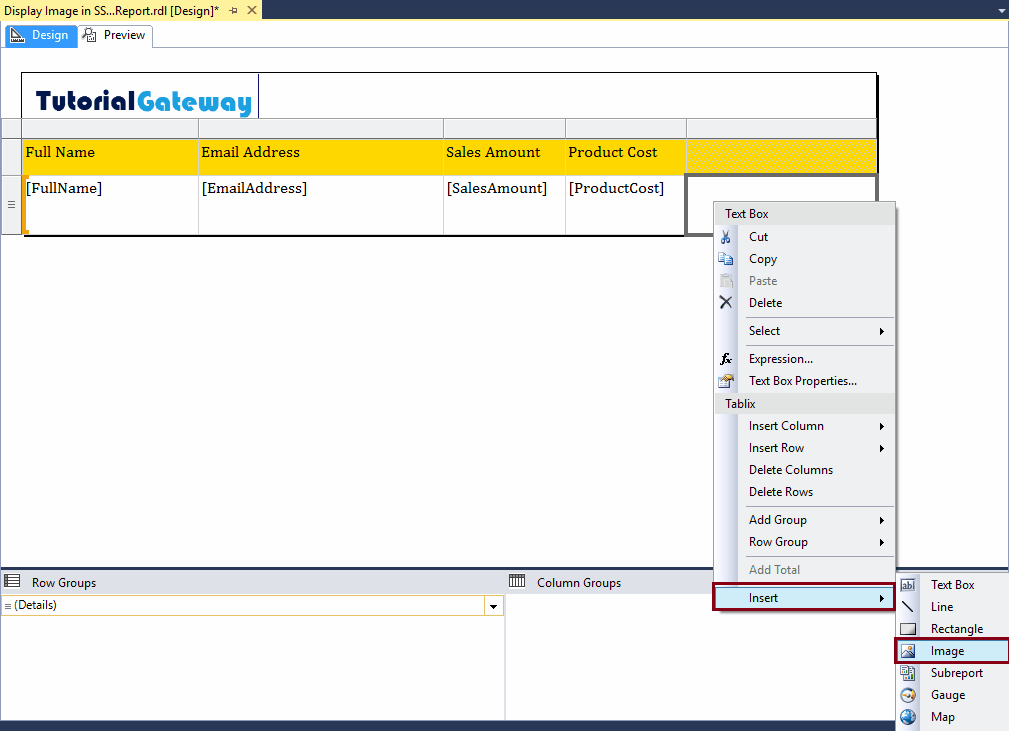Switch to the Preview tab
The height and width of the screenshot is (731, 1009).
coord(114,34)
